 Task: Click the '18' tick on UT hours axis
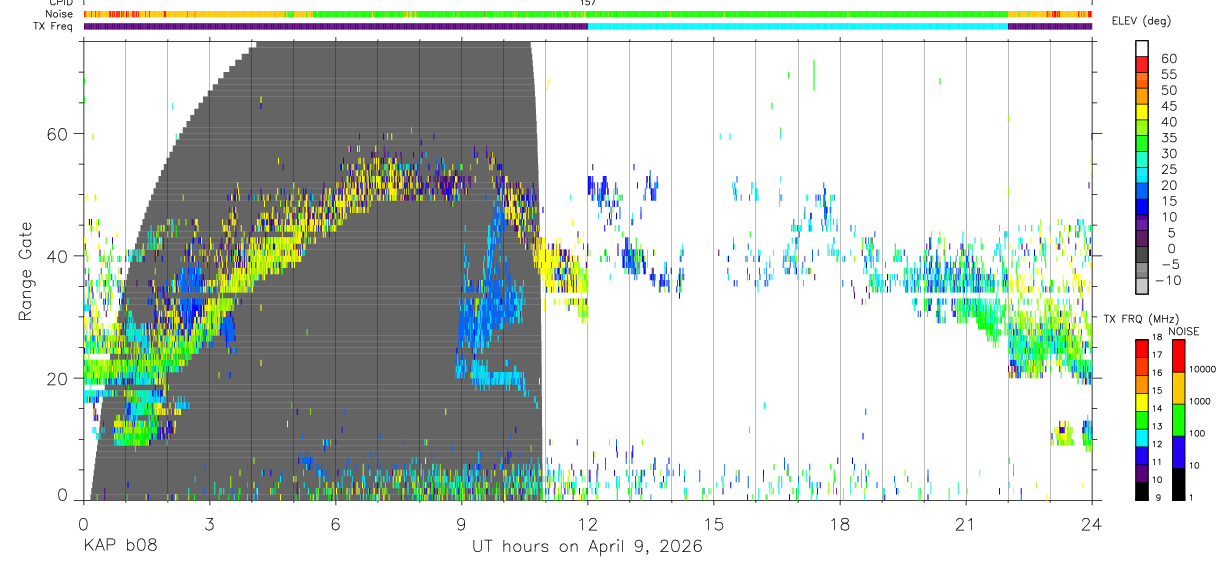pyautogui.click(x=840, y=523)
